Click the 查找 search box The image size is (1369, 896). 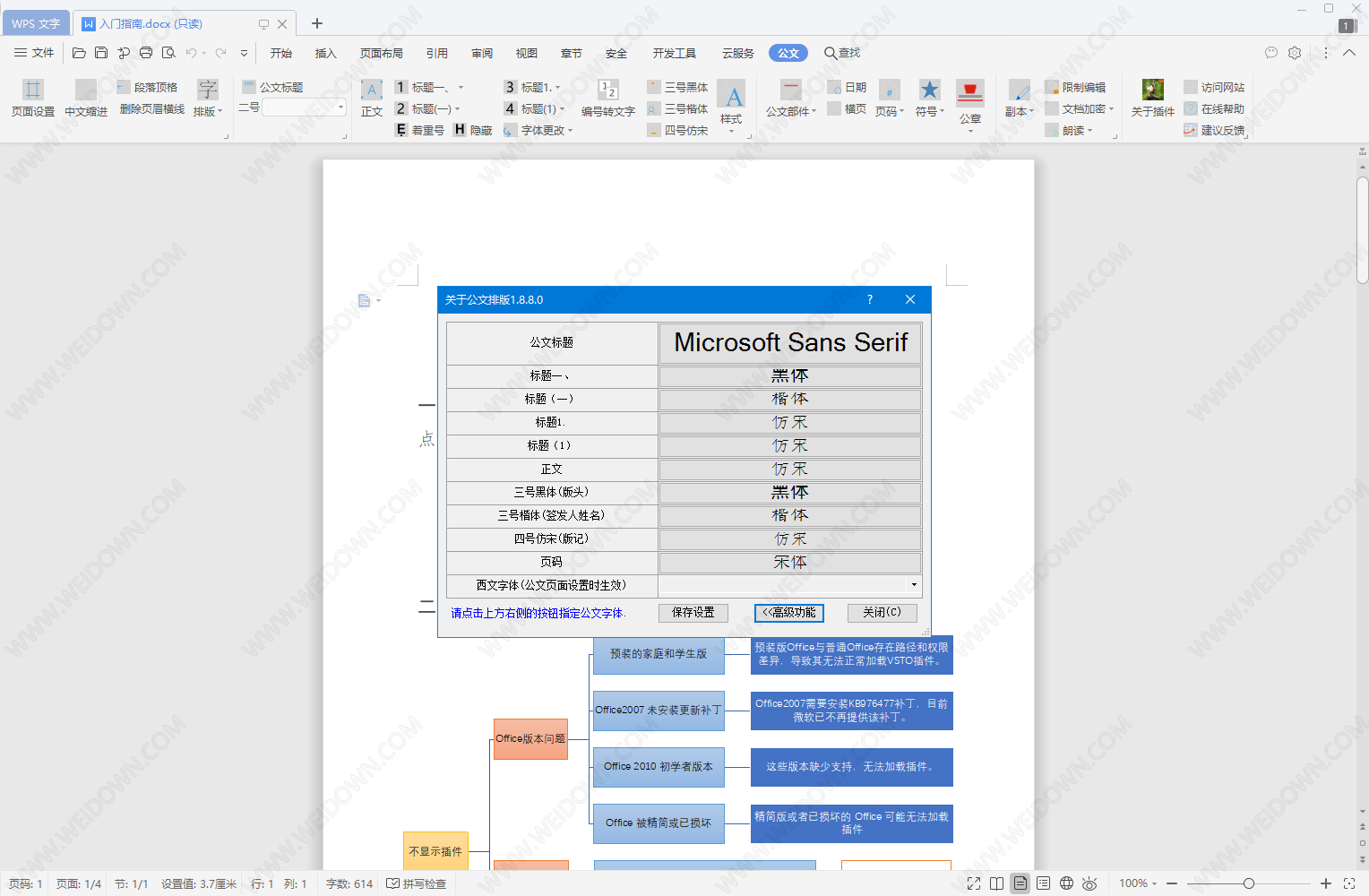pyautogui.click(x=842, y=53)
